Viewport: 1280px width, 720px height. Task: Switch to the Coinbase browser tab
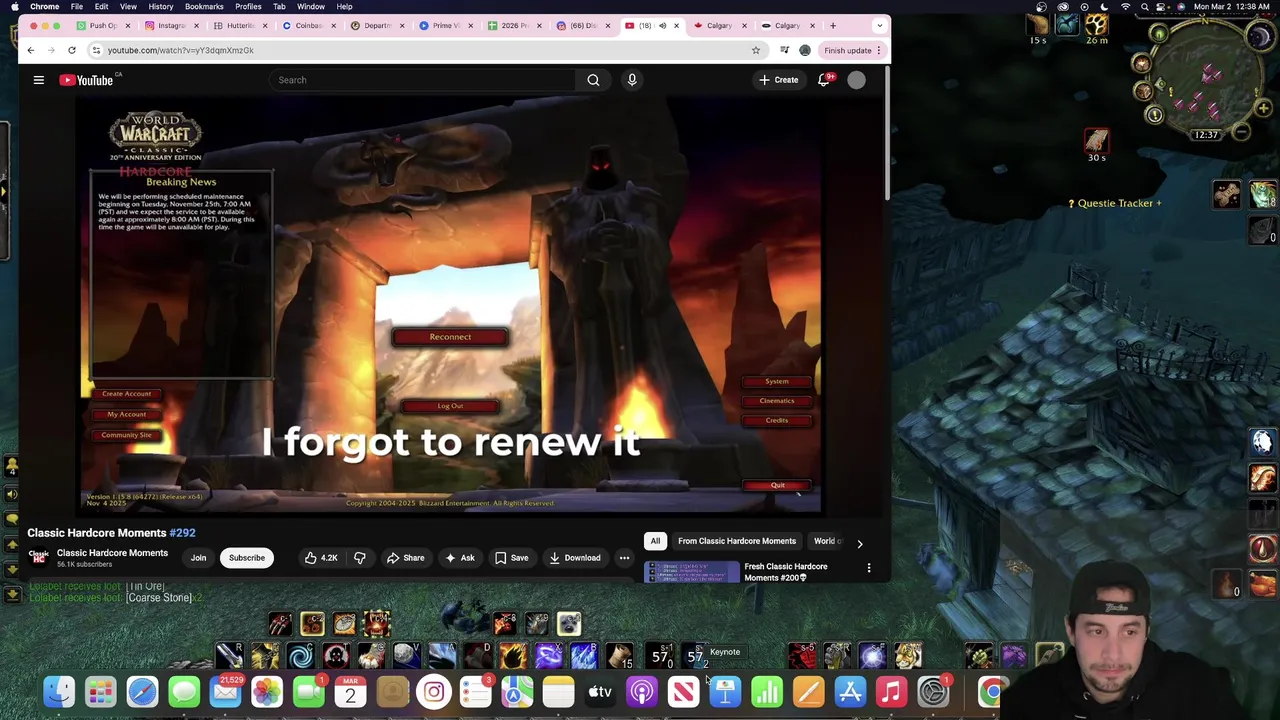coord(308,25)
